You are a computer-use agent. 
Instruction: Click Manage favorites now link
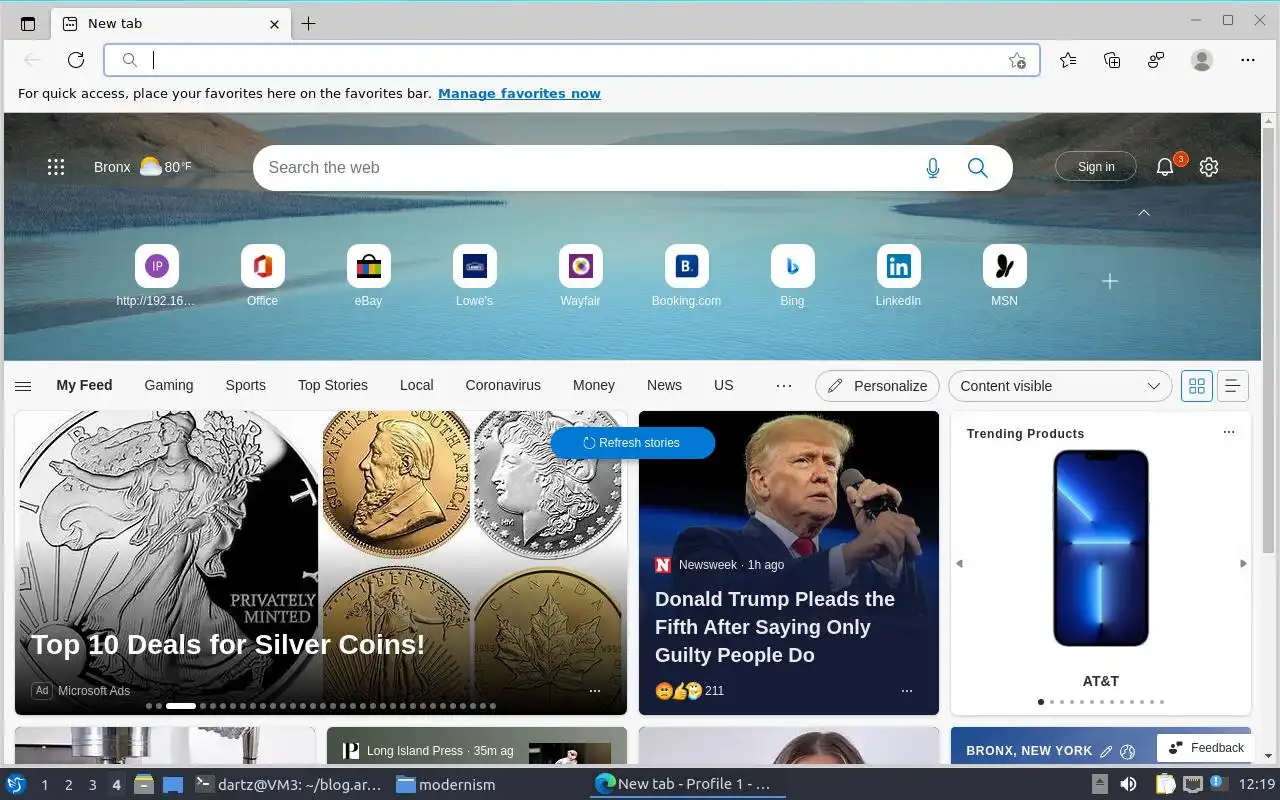(x=519, y=93)
